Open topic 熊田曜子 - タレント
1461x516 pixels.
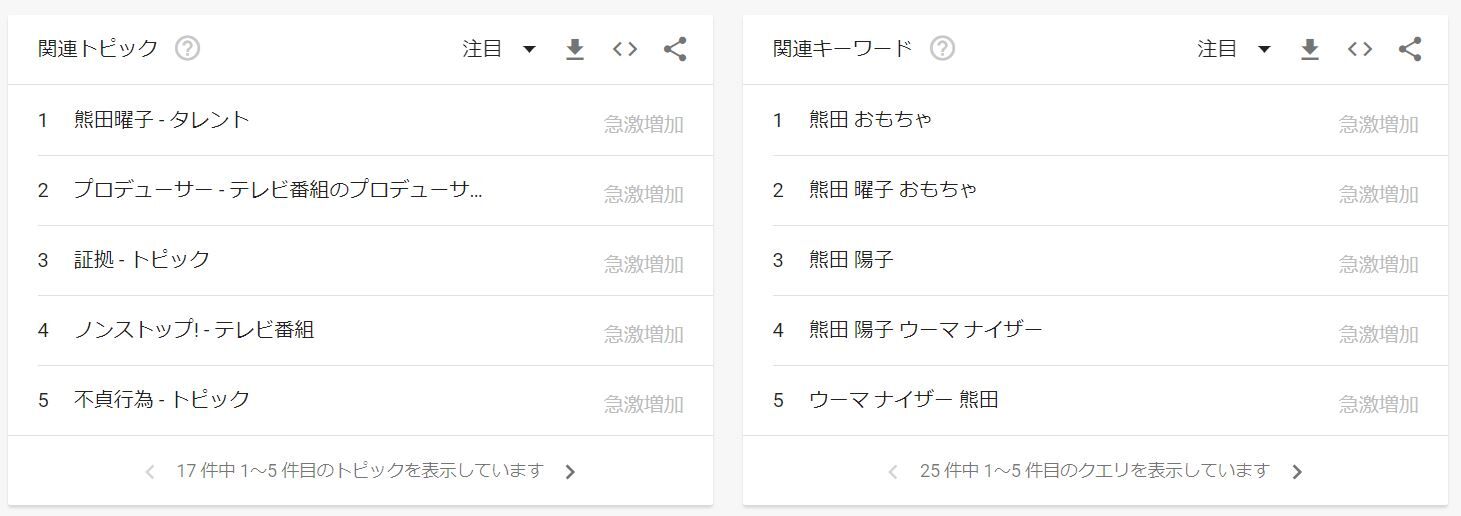pos(161,120)
